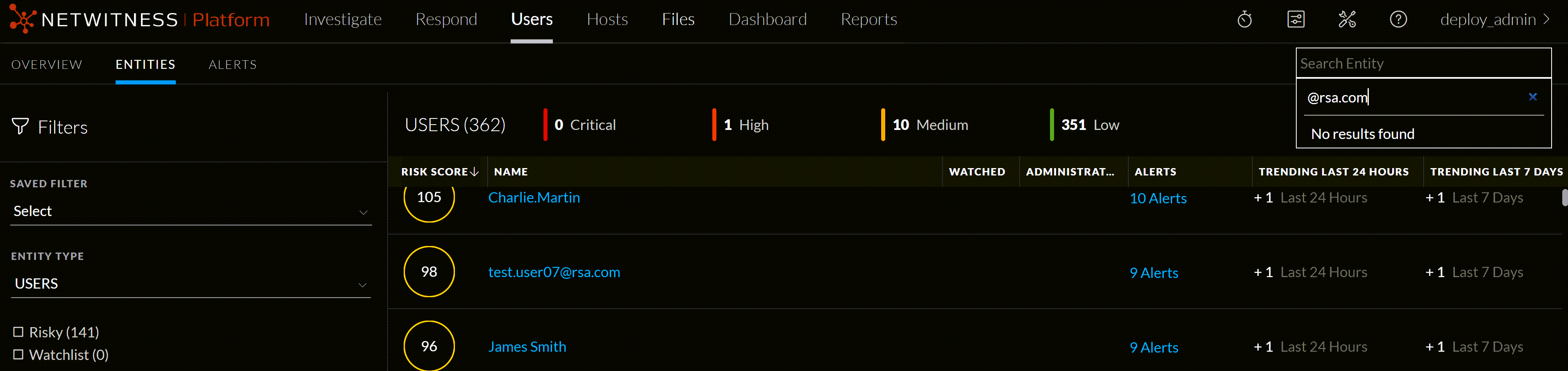
Task: Open the Dashboard menu
Action: (x=768, y=20)
